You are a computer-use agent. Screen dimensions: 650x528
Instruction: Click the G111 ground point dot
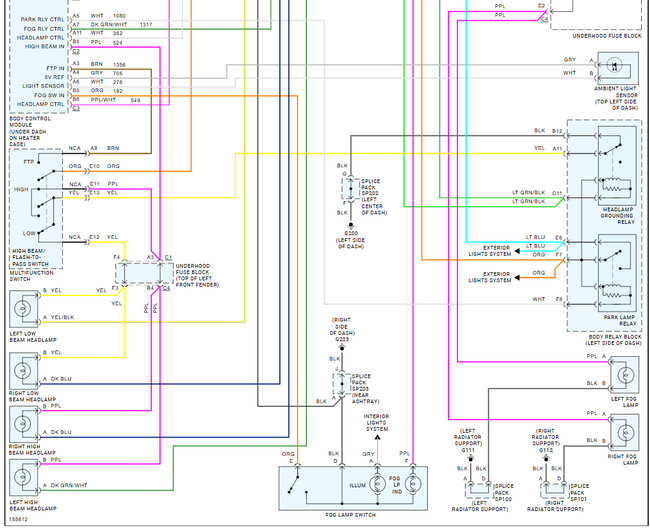click(x=471, y=459)
